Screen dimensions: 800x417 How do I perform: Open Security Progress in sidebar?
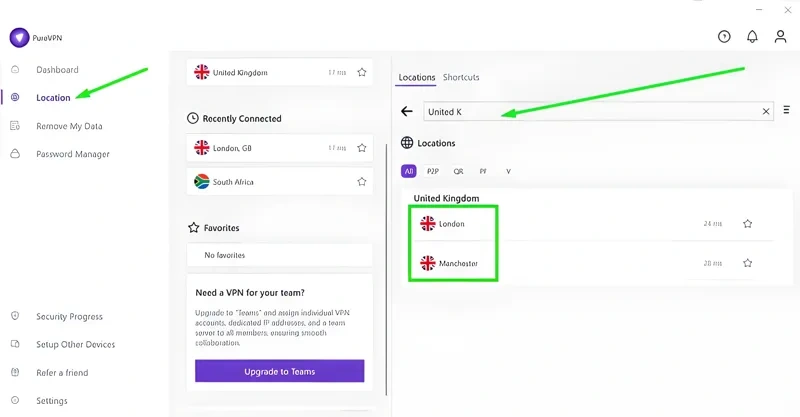point(69,316)
